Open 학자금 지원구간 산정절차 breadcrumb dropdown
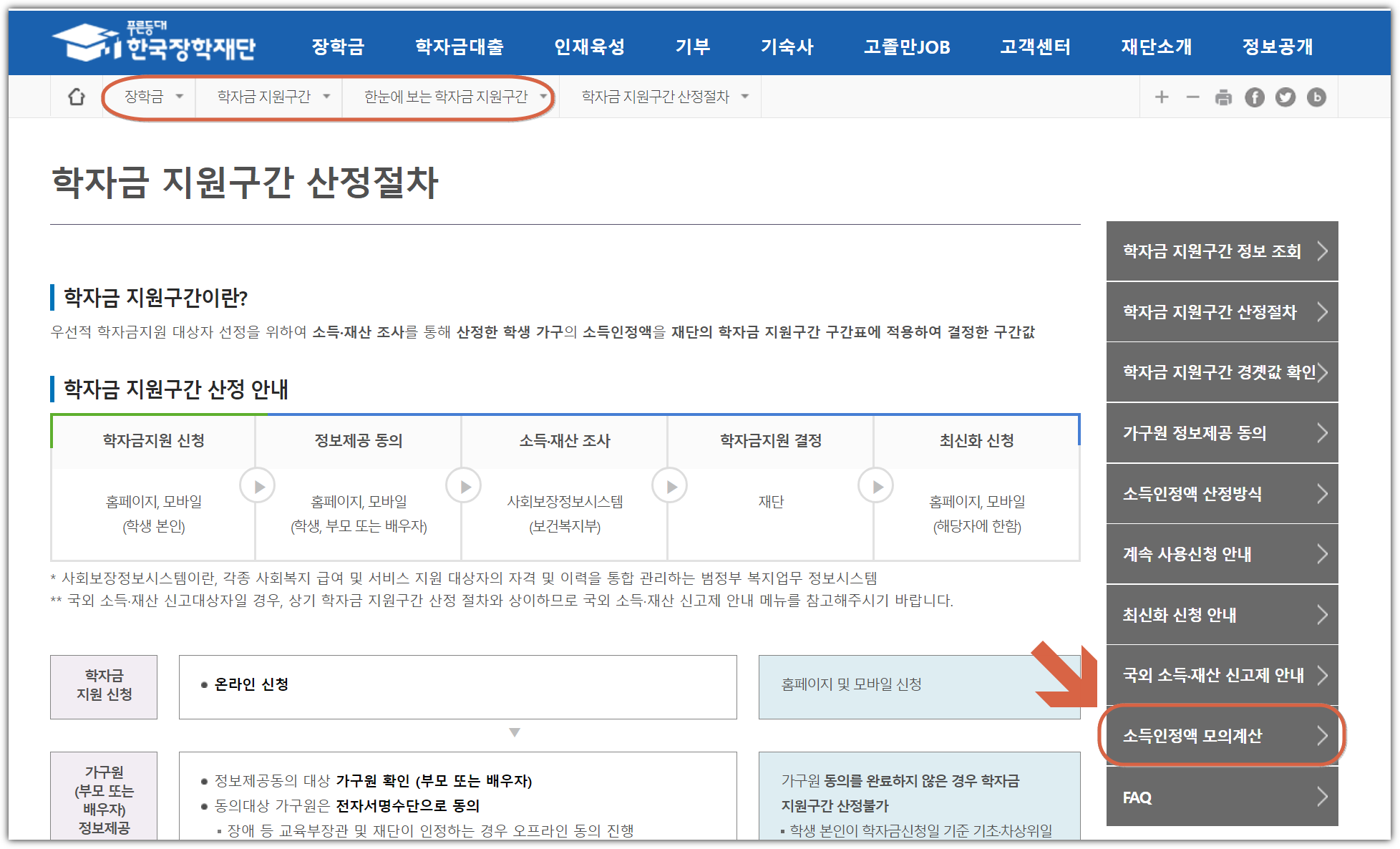This screenshot has width=1400, height=849. coord(664,97)
